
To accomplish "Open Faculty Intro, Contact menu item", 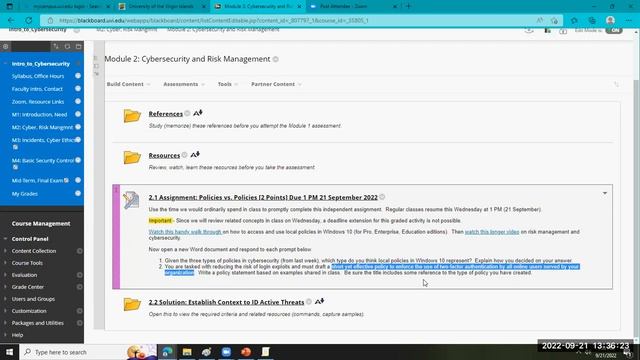I will (37, 89).
